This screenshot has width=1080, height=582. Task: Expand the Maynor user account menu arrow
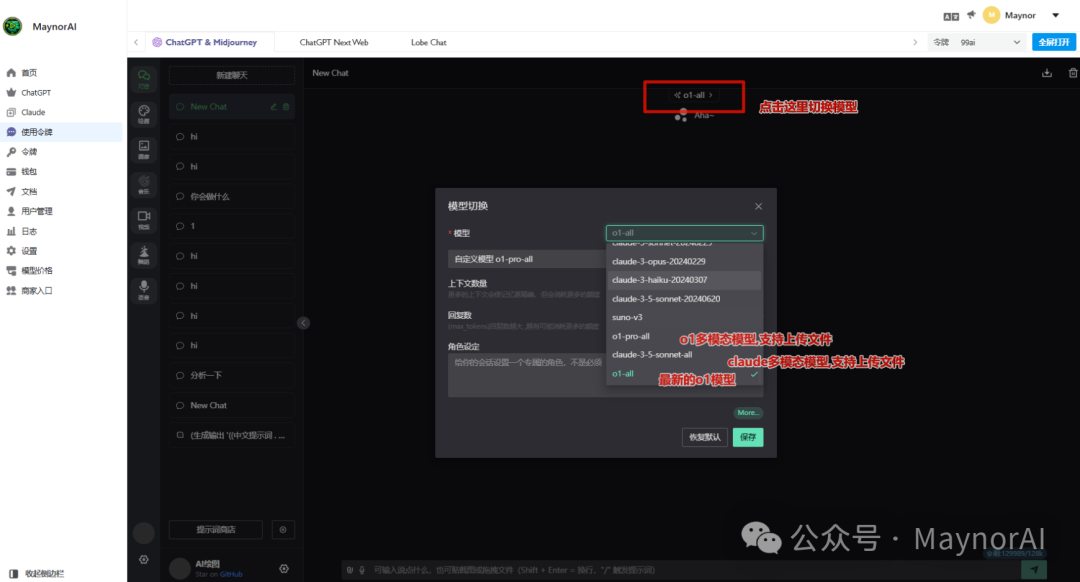pyautogui.click(x=1055, y=15)
